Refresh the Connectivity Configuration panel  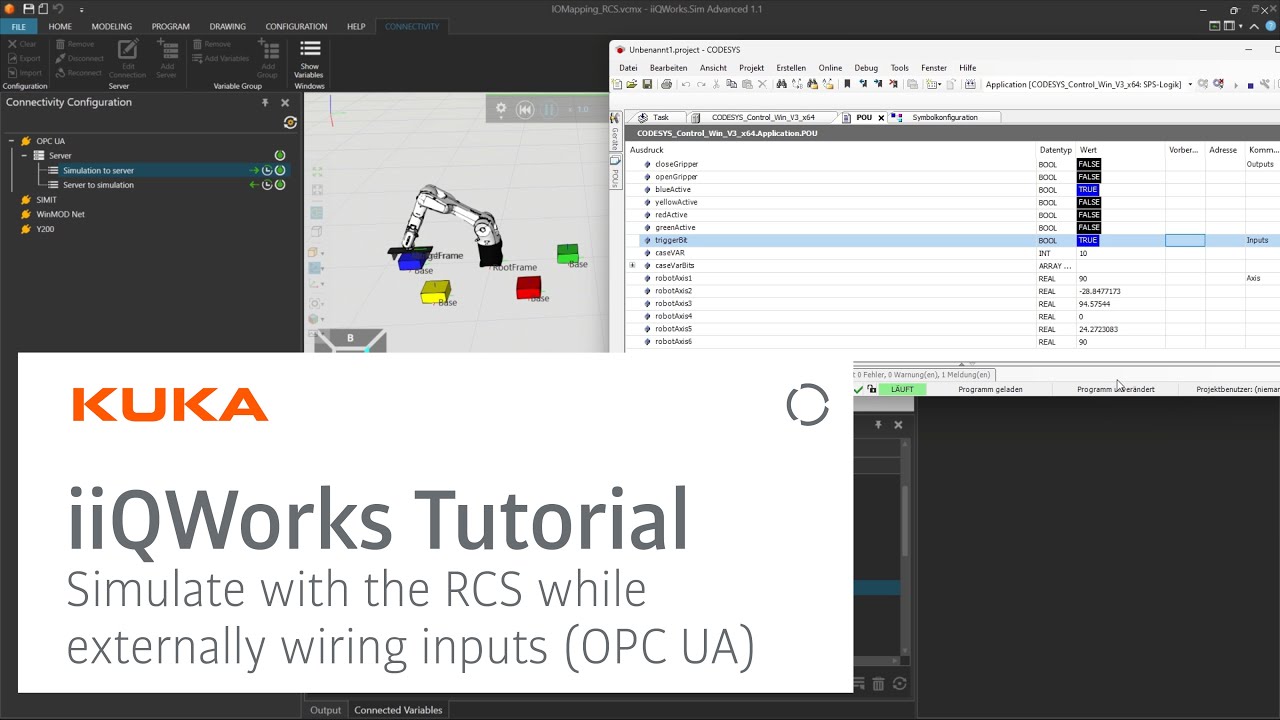point(290,123)
